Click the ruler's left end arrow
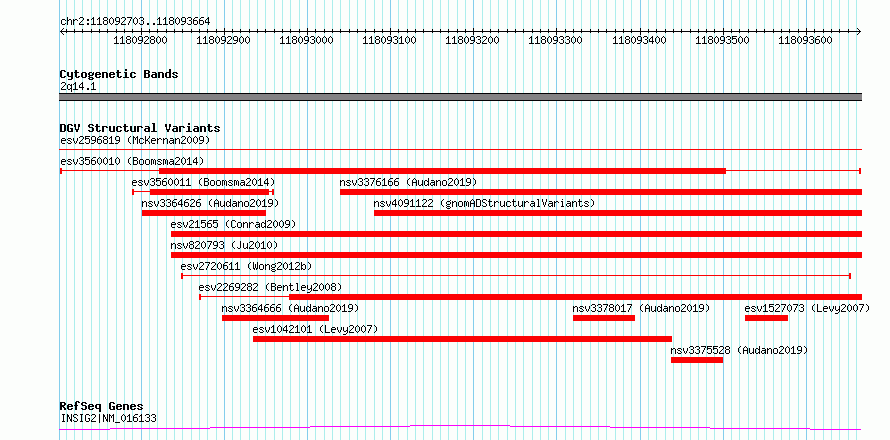This screenshot has height=440, width=890. pos(62,31)
